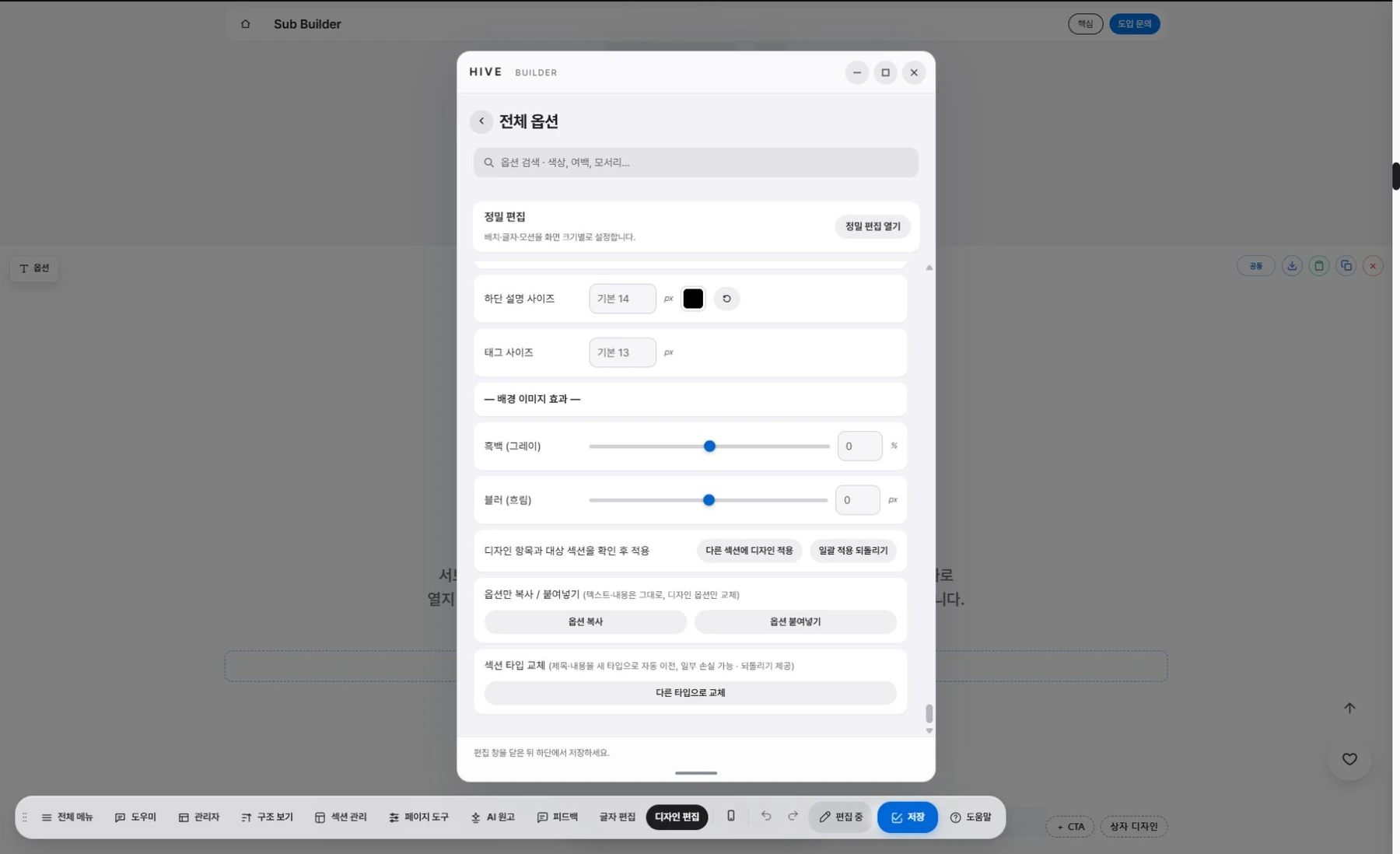Click the download icon in section toolbar
1400x854 pixels.
tap(1292, 266)
